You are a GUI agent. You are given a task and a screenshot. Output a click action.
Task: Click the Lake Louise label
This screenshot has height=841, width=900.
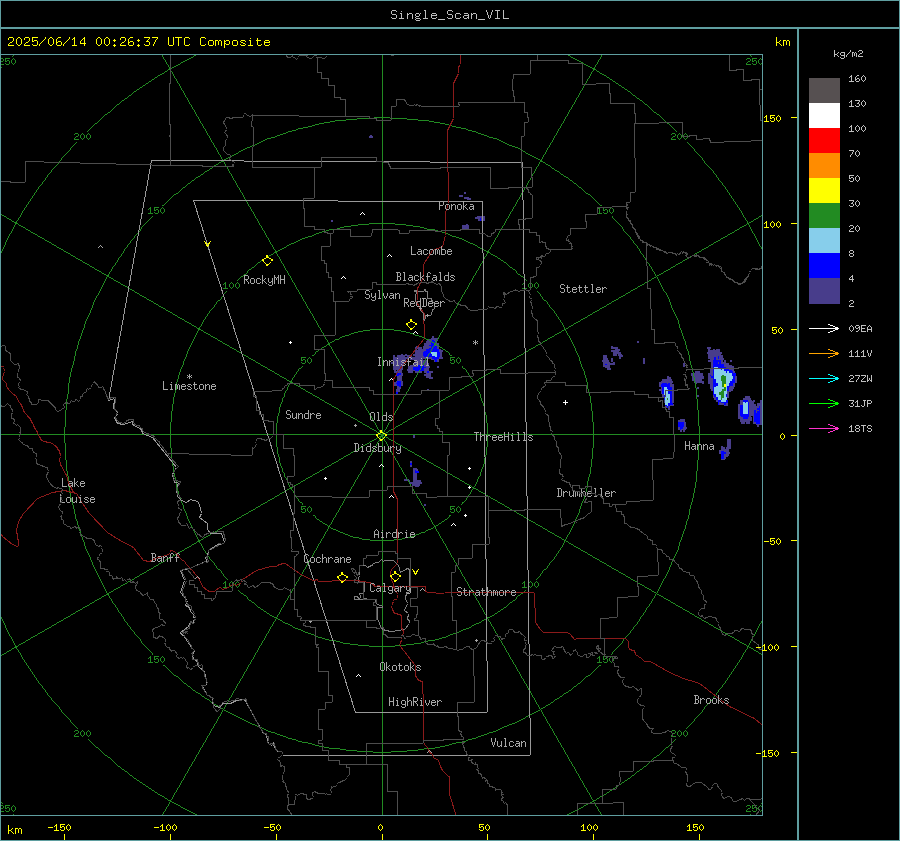click(x=77, y=491)
